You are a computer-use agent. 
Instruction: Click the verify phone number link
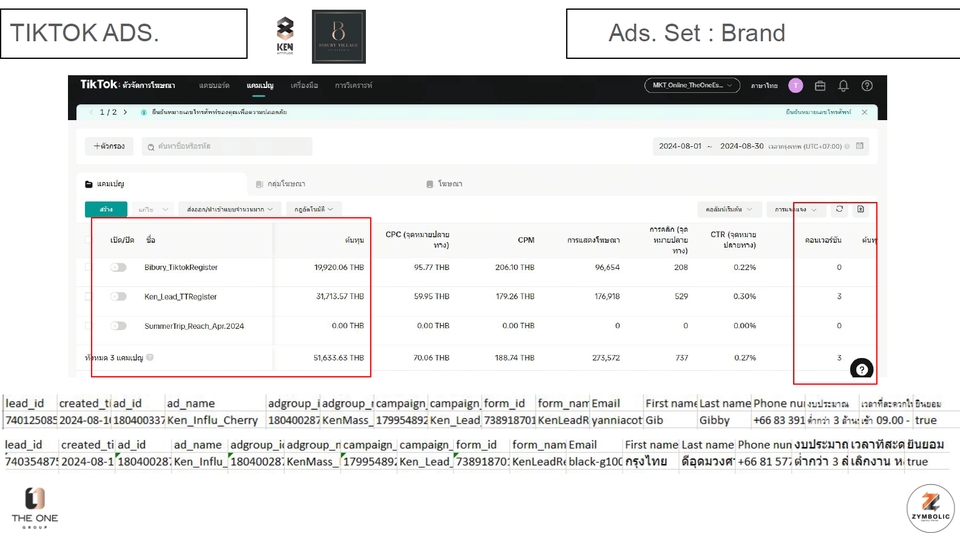pyautogui.click(x=818, y=112)
